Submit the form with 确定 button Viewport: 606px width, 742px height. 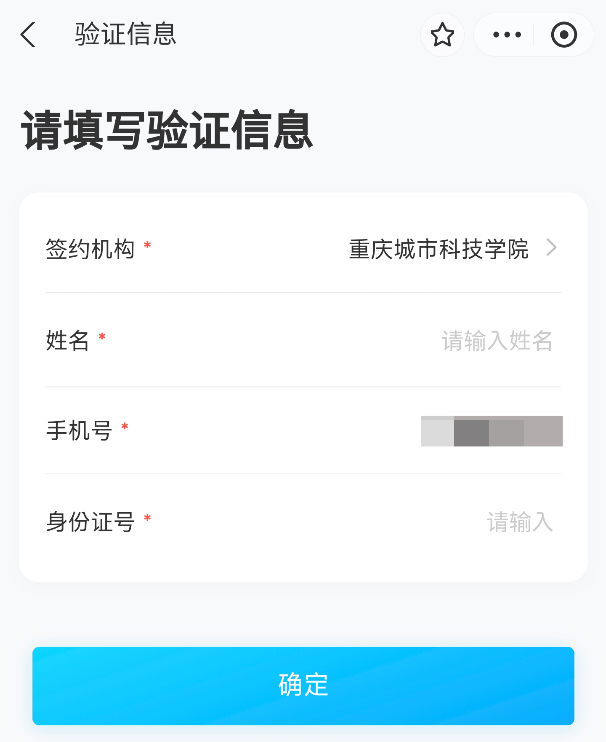pyautogui.click(x=303, y=685)
